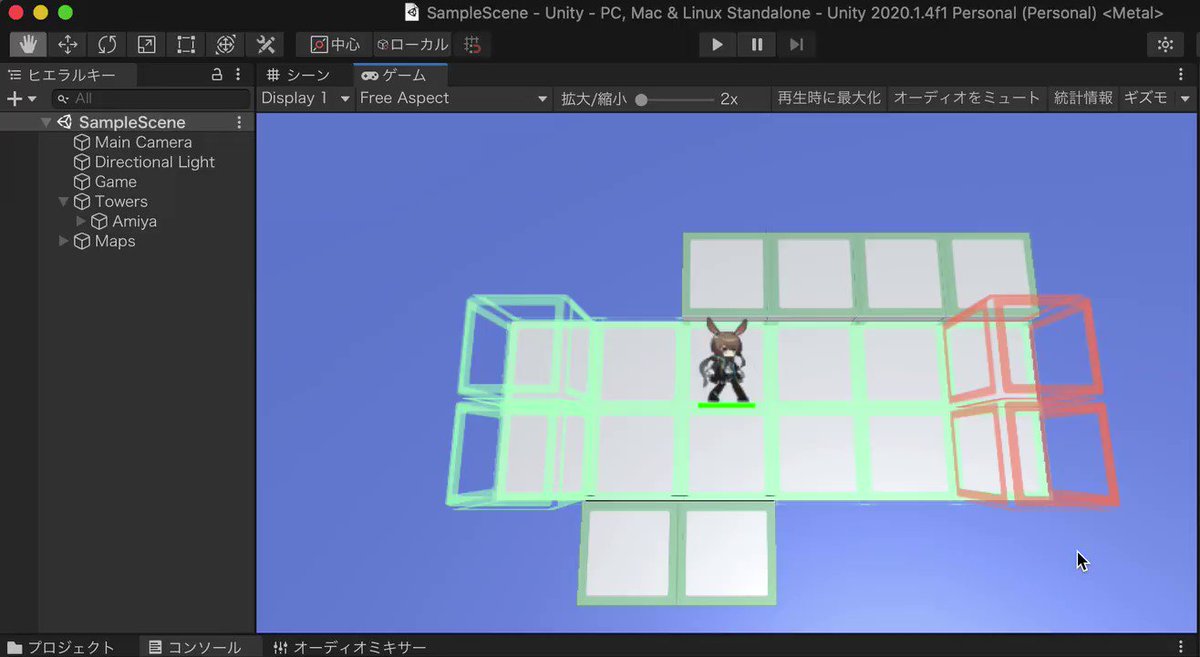Toggle ローカル handle rotation button
Viewport: 1200px width, 657px height.
(x=411, y=44)
